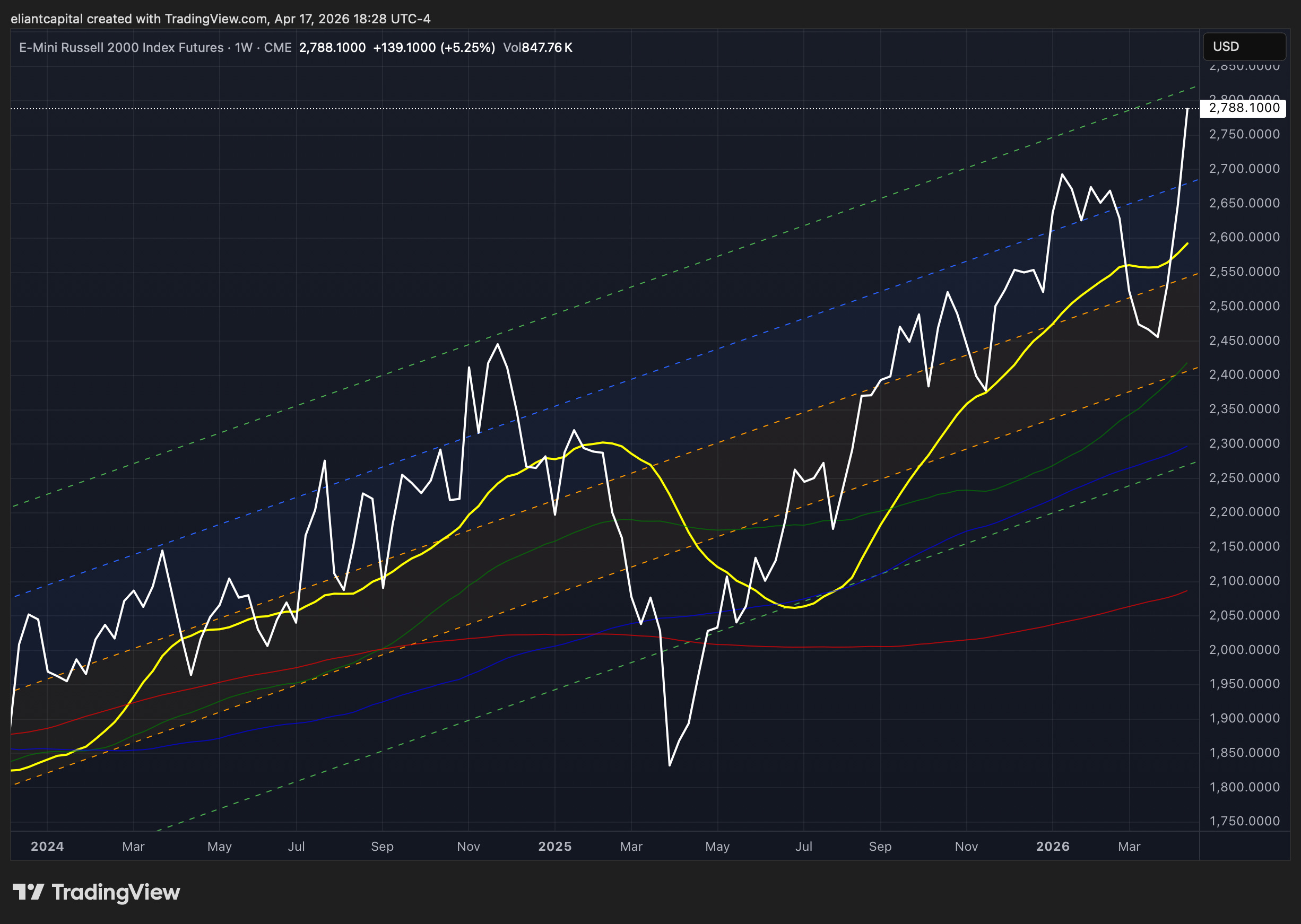Click the Jul label below mid-2025
The height and width of the screenshot is (924, 1301).
click(804, 847)
